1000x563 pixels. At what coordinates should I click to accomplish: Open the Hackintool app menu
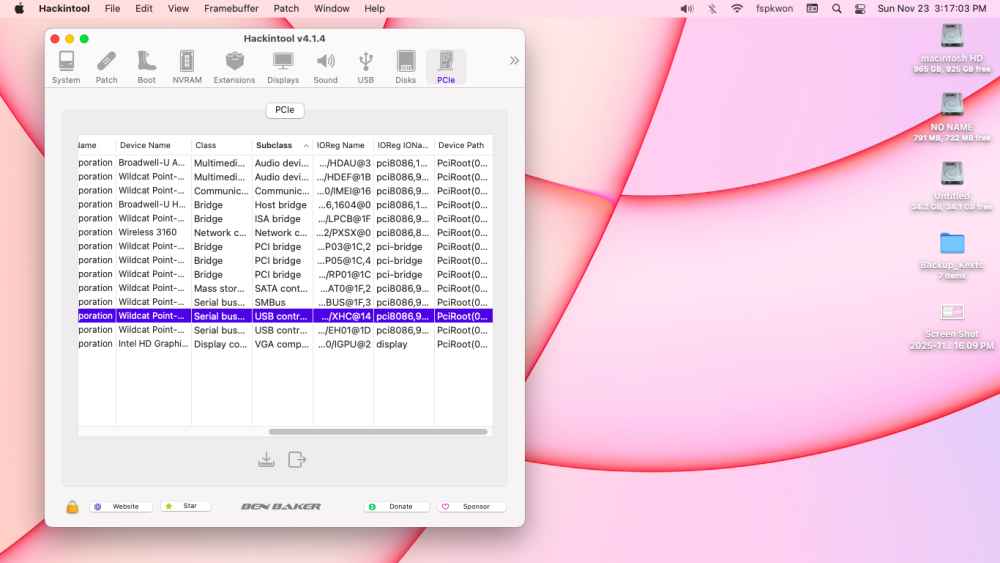pos(64,8)
